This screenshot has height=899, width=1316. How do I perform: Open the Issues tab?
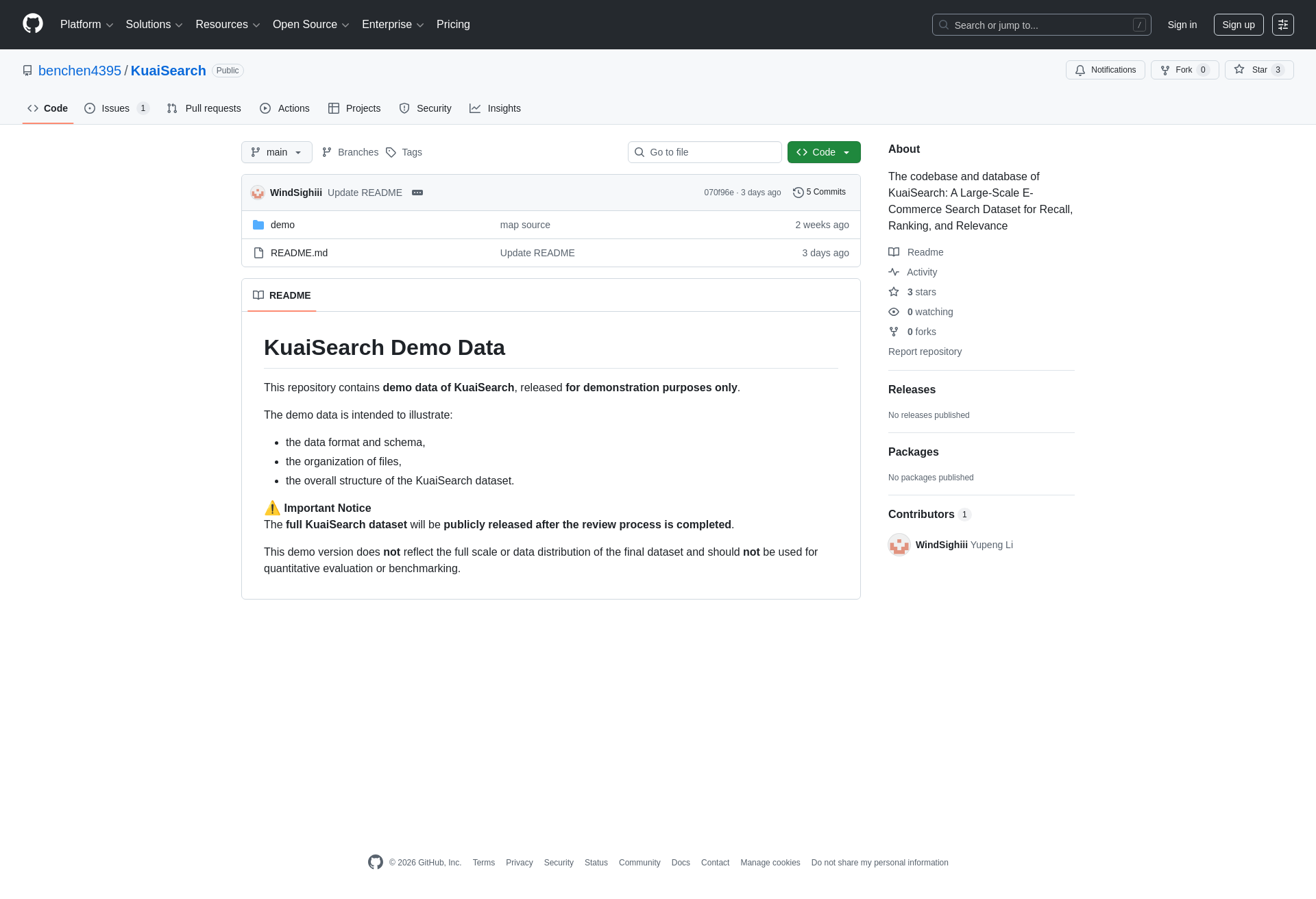click(117, 108)
